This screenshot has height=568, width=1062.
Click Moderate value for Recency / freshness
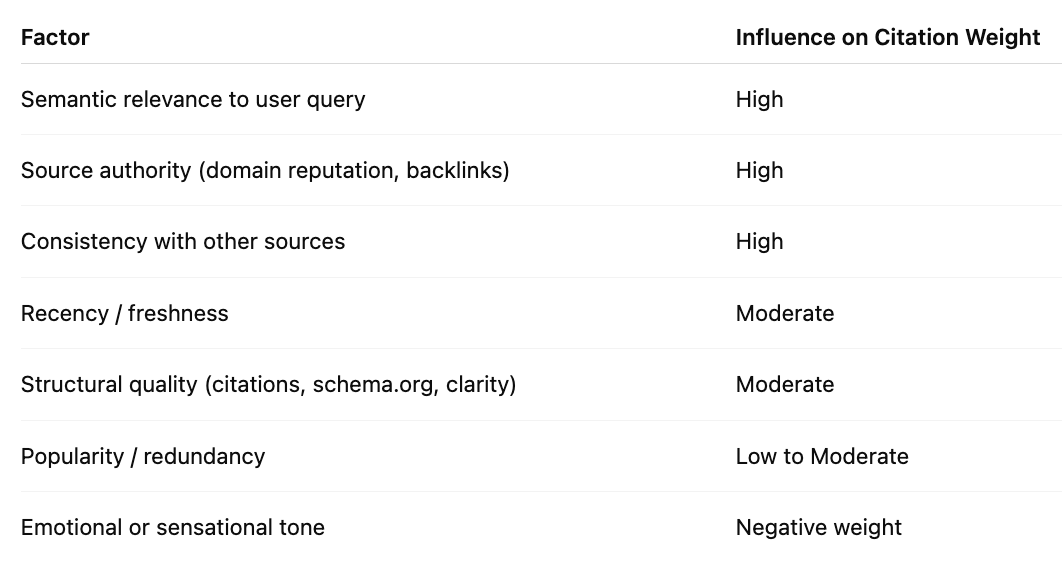(785, 313)
